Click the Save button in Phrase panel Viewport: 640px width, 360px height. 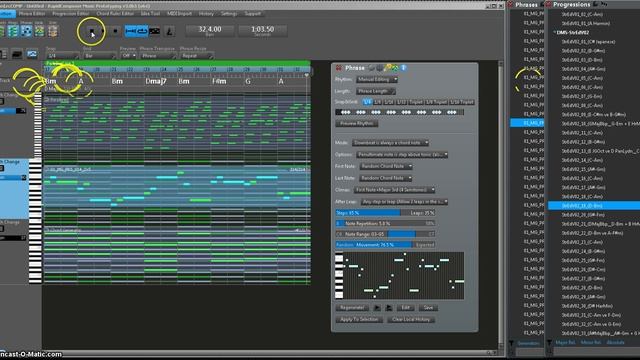[x=428, y=308]
